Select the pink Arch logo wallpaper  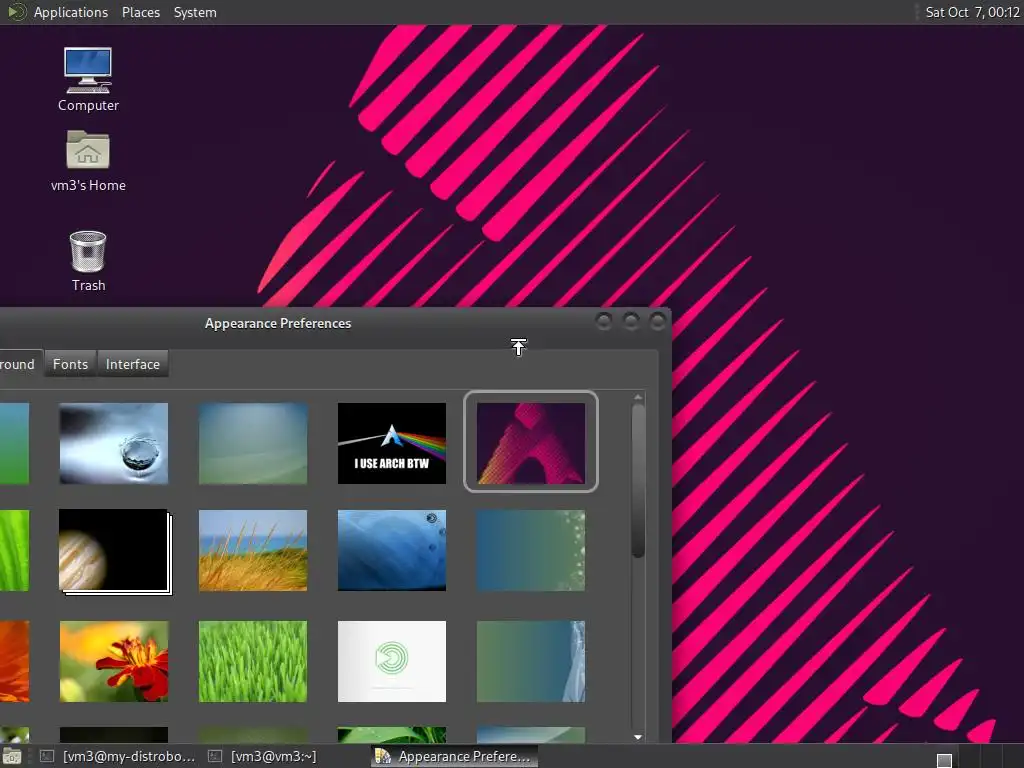531,443
